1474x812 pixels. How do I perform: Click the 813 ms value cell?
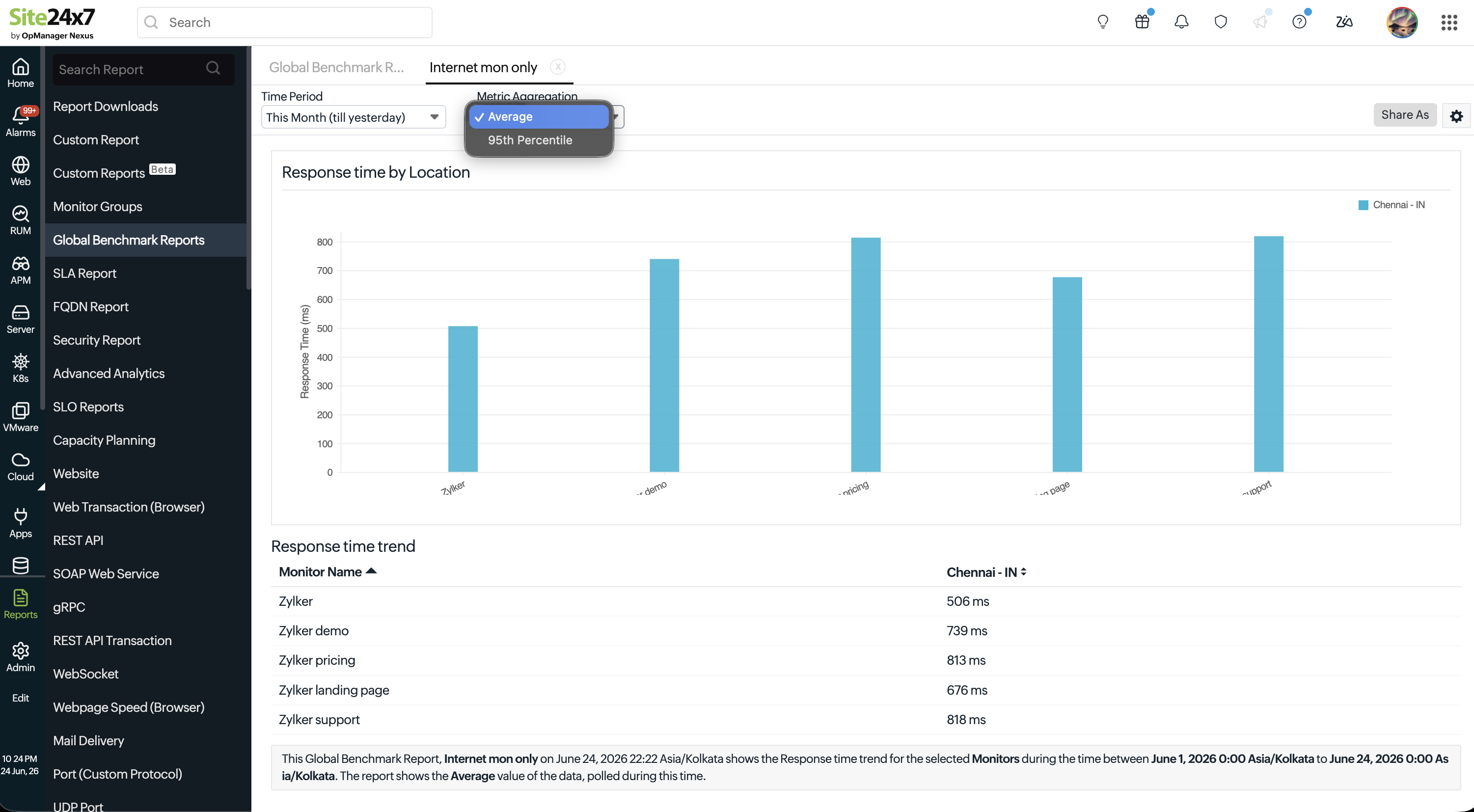click(965, 660)
